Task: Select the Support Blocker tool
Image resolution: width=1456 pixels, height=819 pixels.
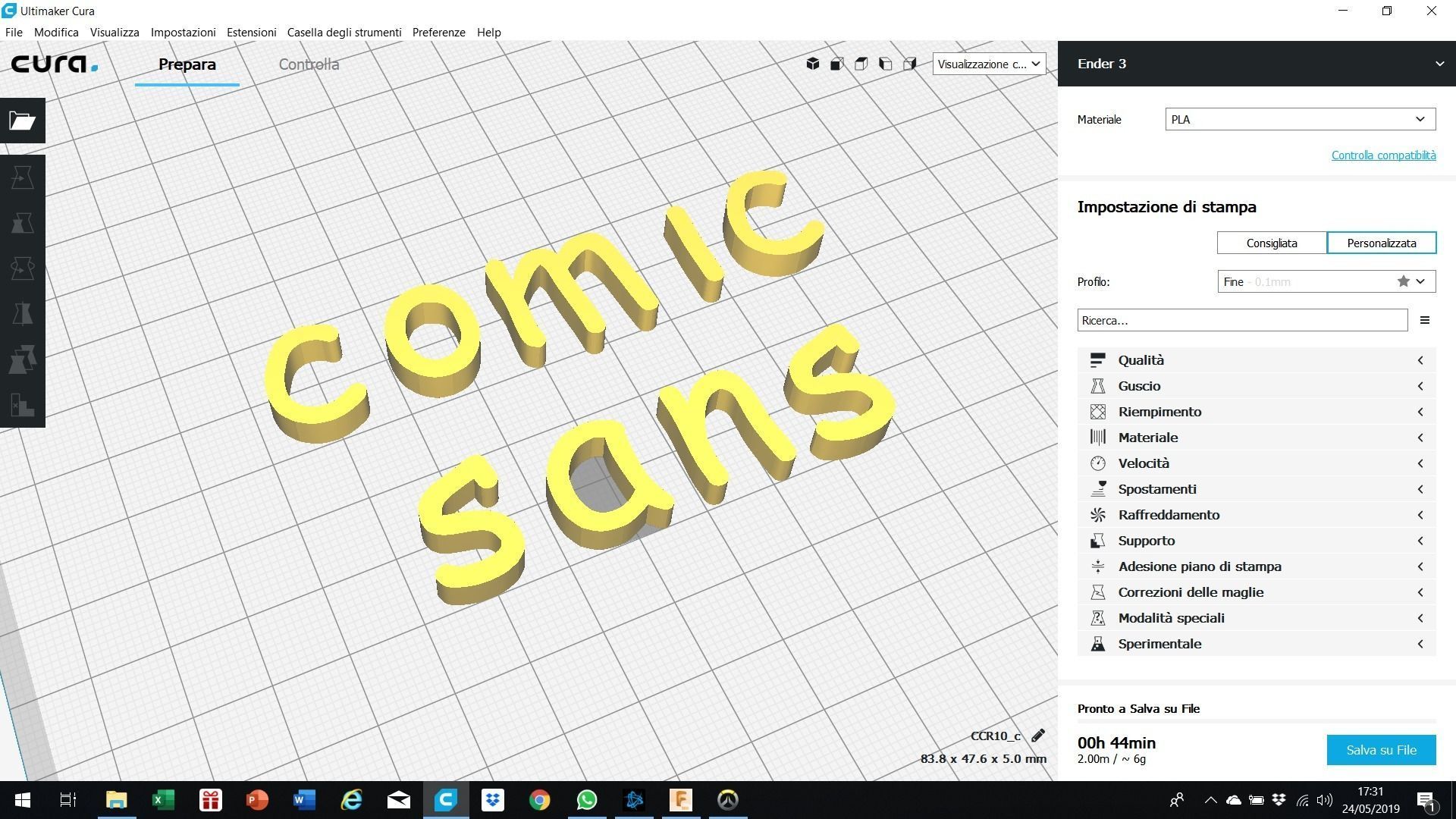Action: (23, 405)
